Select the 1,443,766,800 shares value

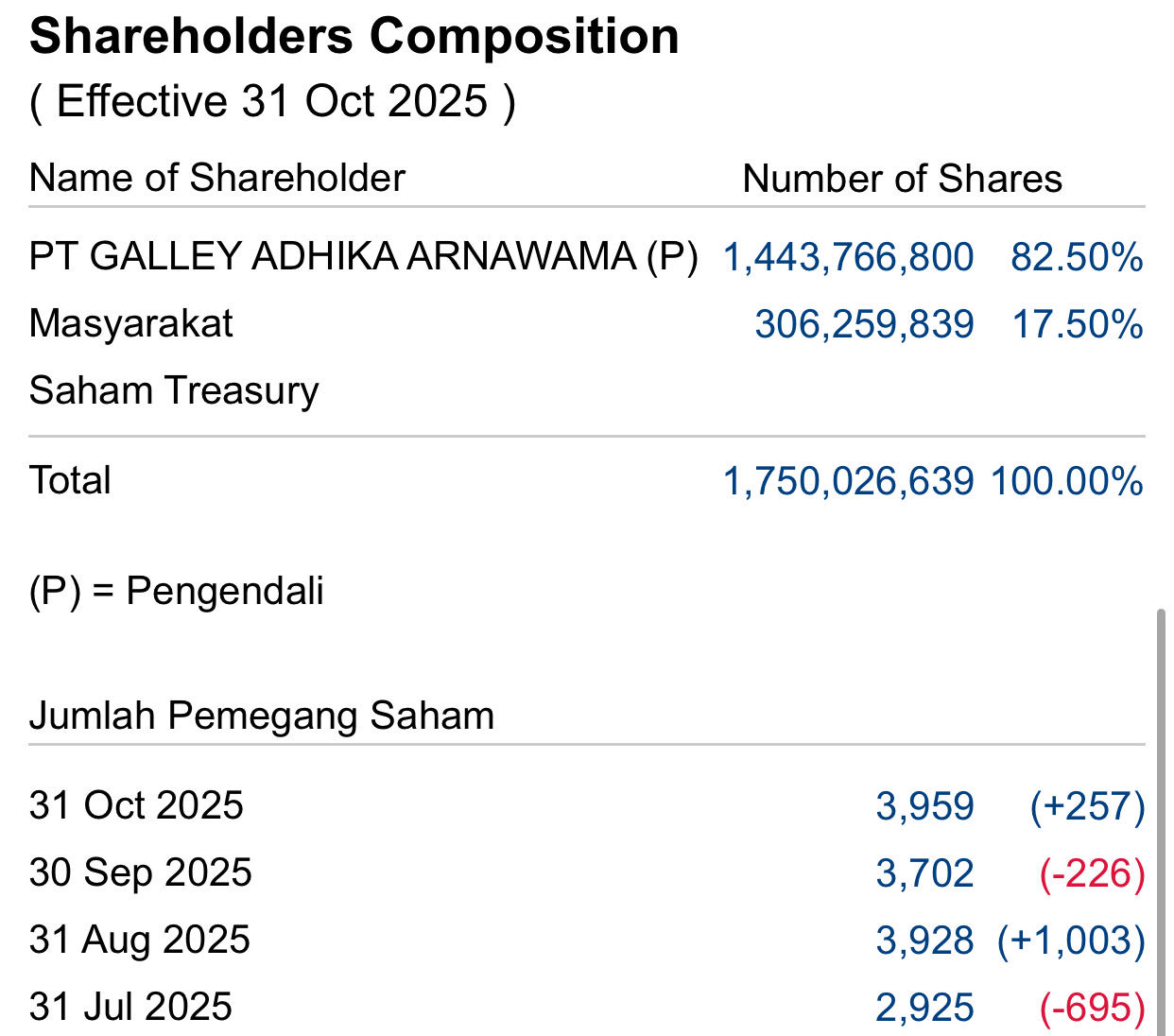pos(848,257)
